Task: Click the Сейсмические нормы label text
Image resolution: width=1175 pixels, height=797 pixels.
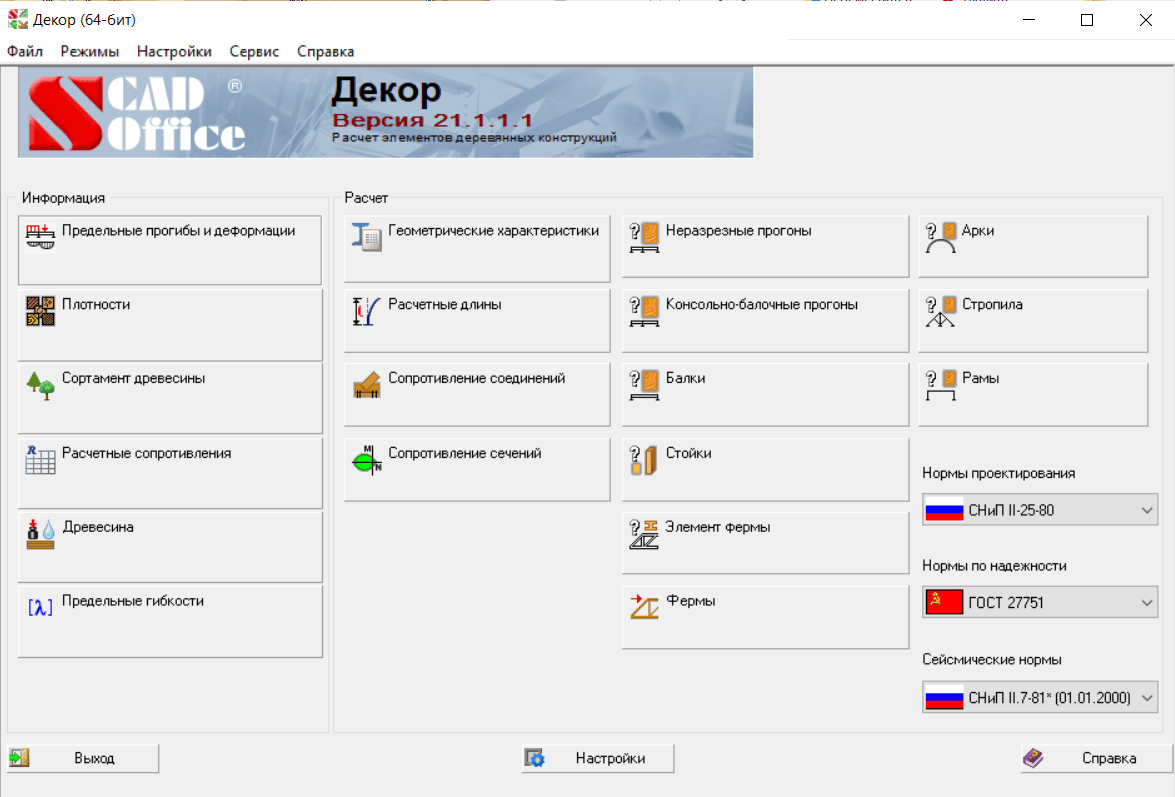Action: coord(992,660)
